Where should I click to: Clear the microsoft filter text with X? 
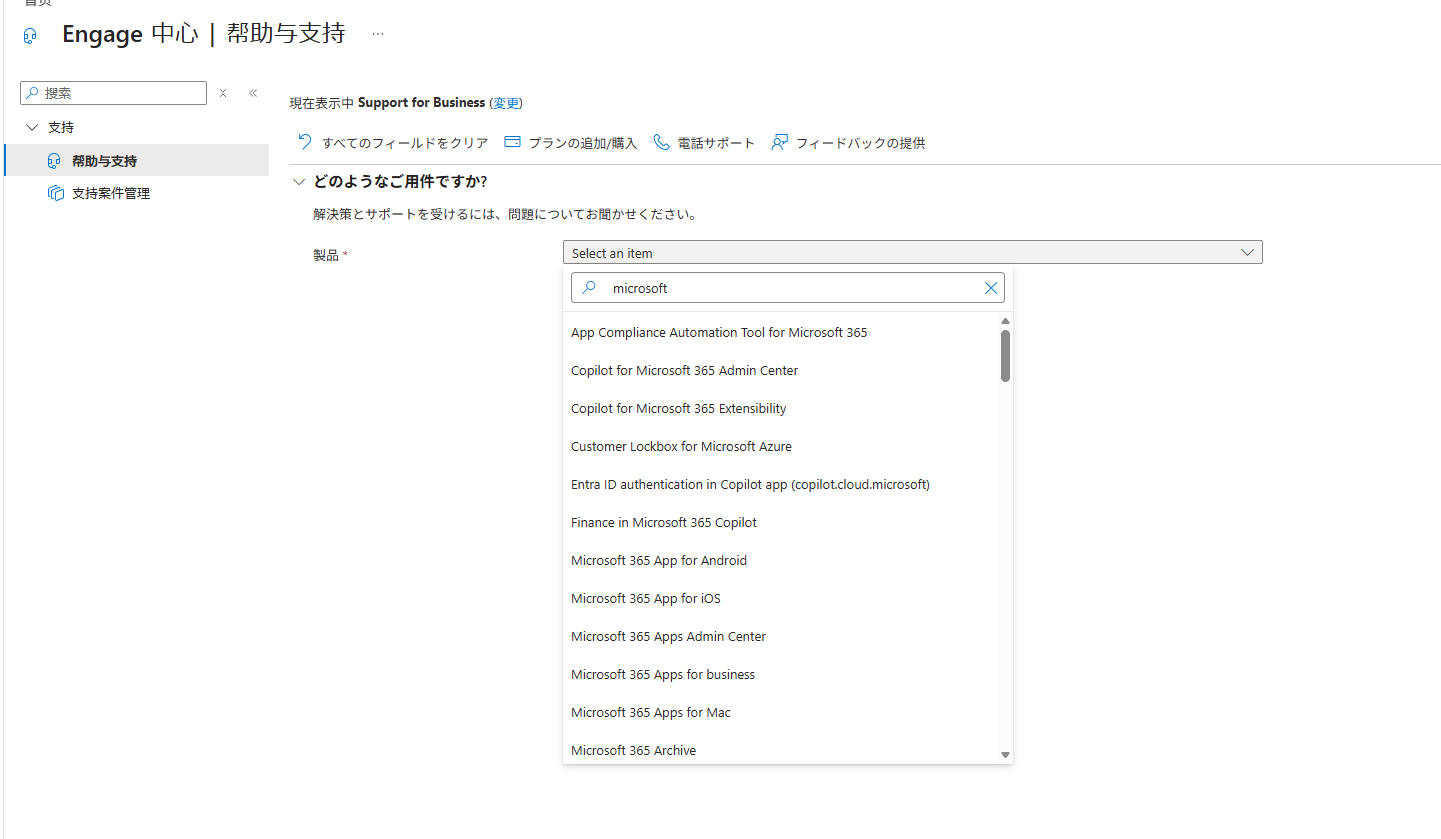tap(991, 288)
